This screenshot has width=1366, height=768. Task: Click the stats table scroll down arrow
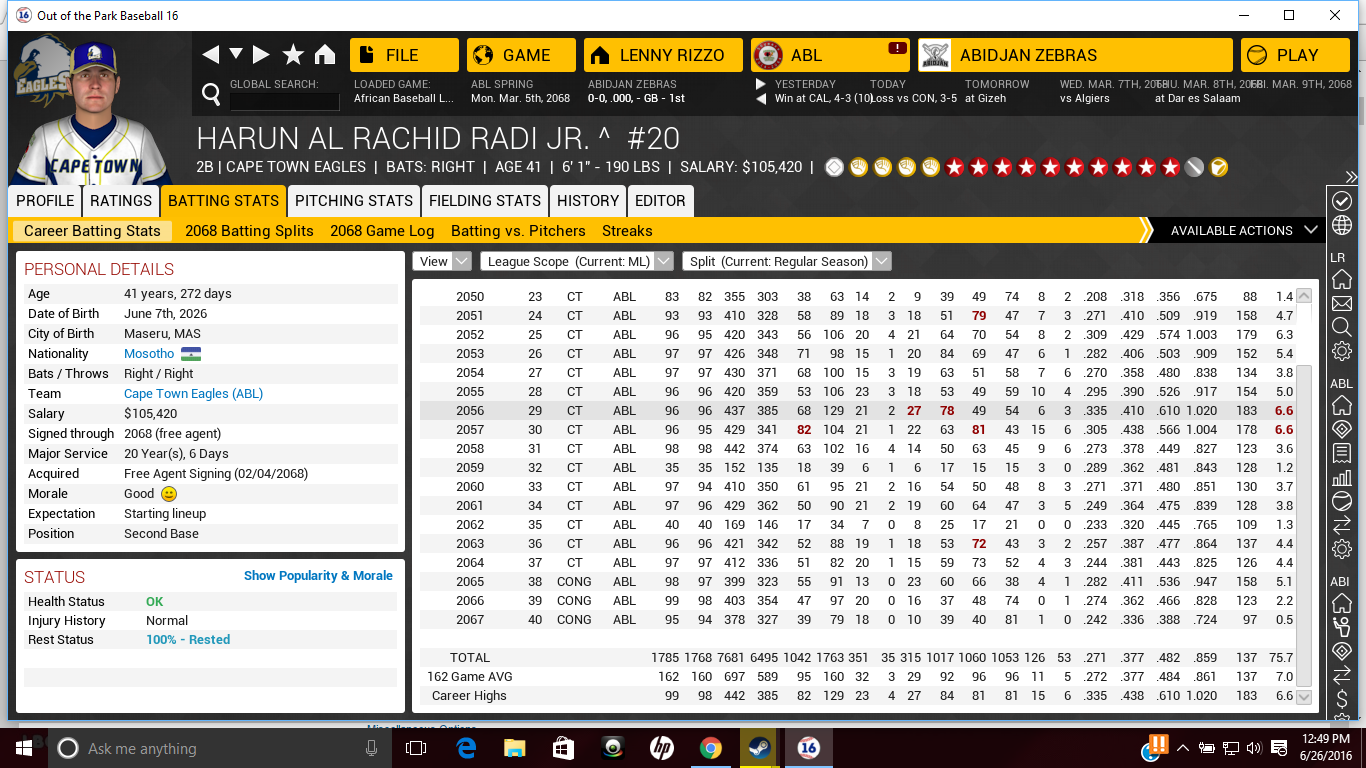coord(1304,697)
